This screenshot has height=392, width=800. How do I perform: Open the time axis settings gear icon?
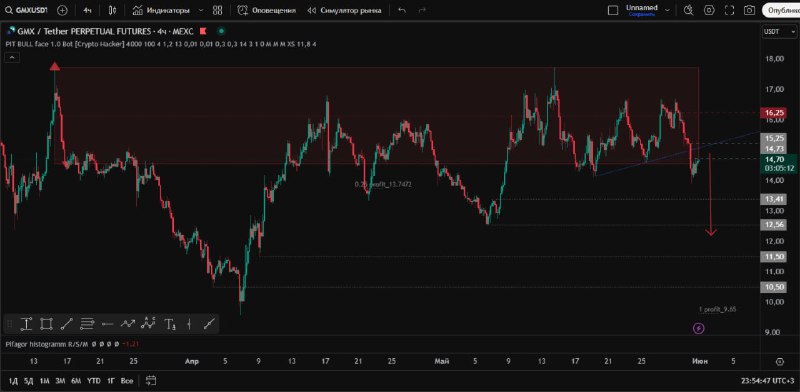pyautogui.click(x=780, y=361)
